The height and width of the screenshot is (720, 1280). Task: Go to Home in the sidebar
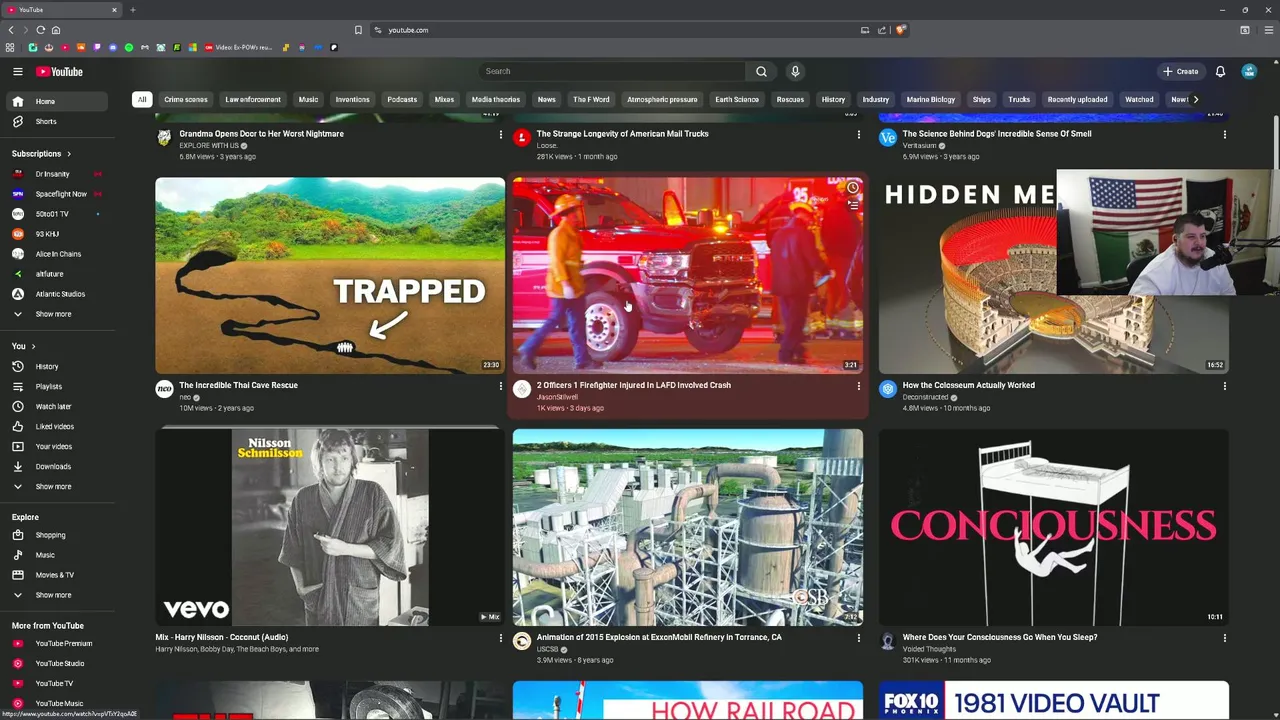pyautogui.click(x=55, y=101)
